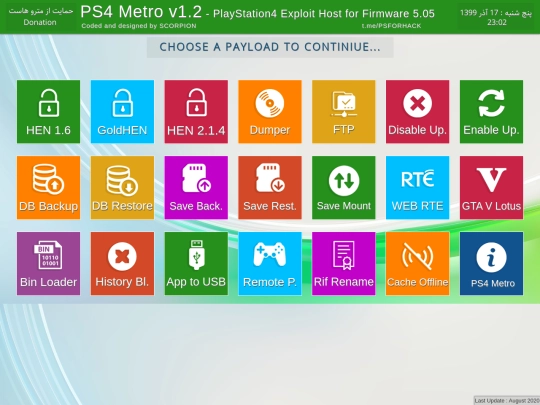Image resolution: width=540 pixels, height=405 pixels.
Task: Click the Donation button
Action: [x=41, y=16]
